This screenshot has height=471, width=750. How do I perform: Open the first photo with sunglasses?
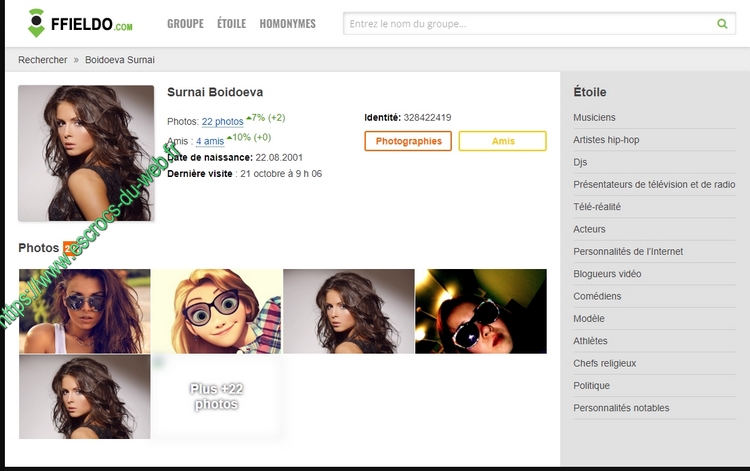[84, 311]
